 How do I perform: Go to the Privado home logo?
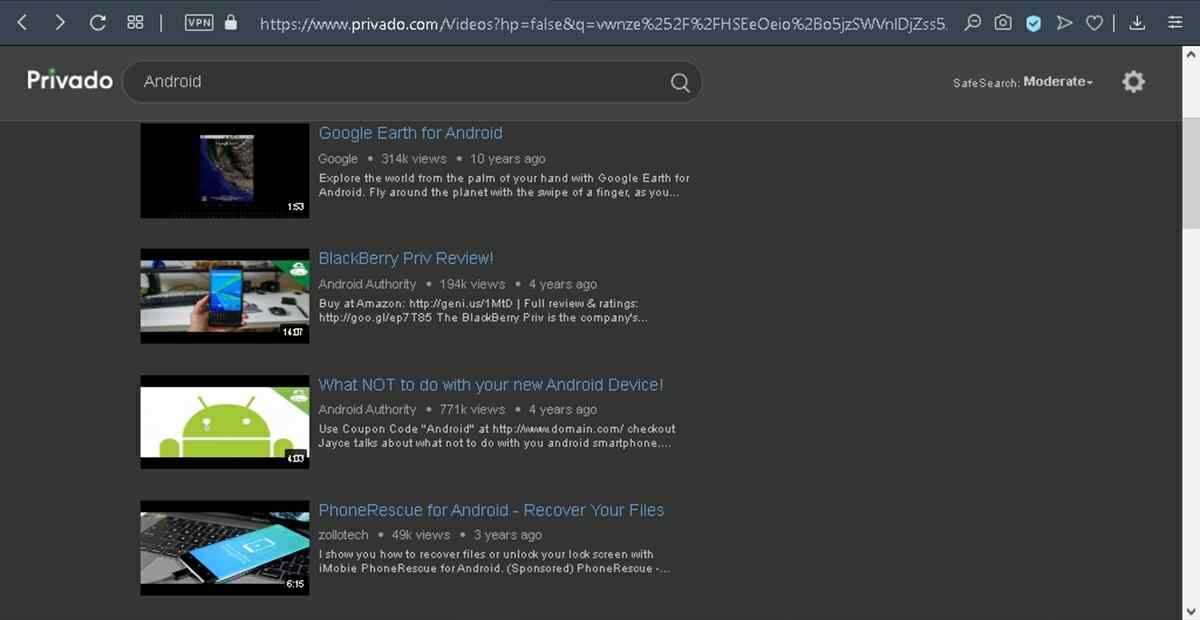(70, 81)
